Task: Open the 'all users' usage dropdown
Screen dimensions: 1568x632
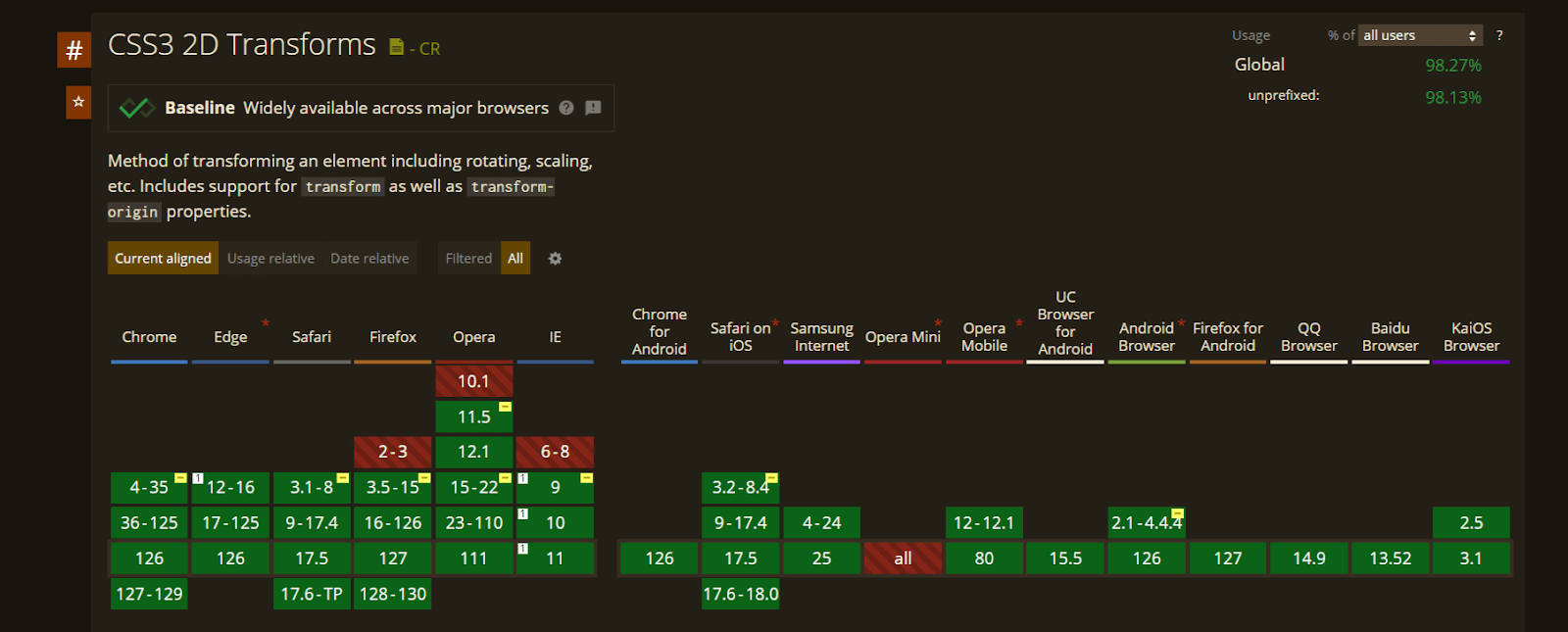Action: [x=1420, y=35]
